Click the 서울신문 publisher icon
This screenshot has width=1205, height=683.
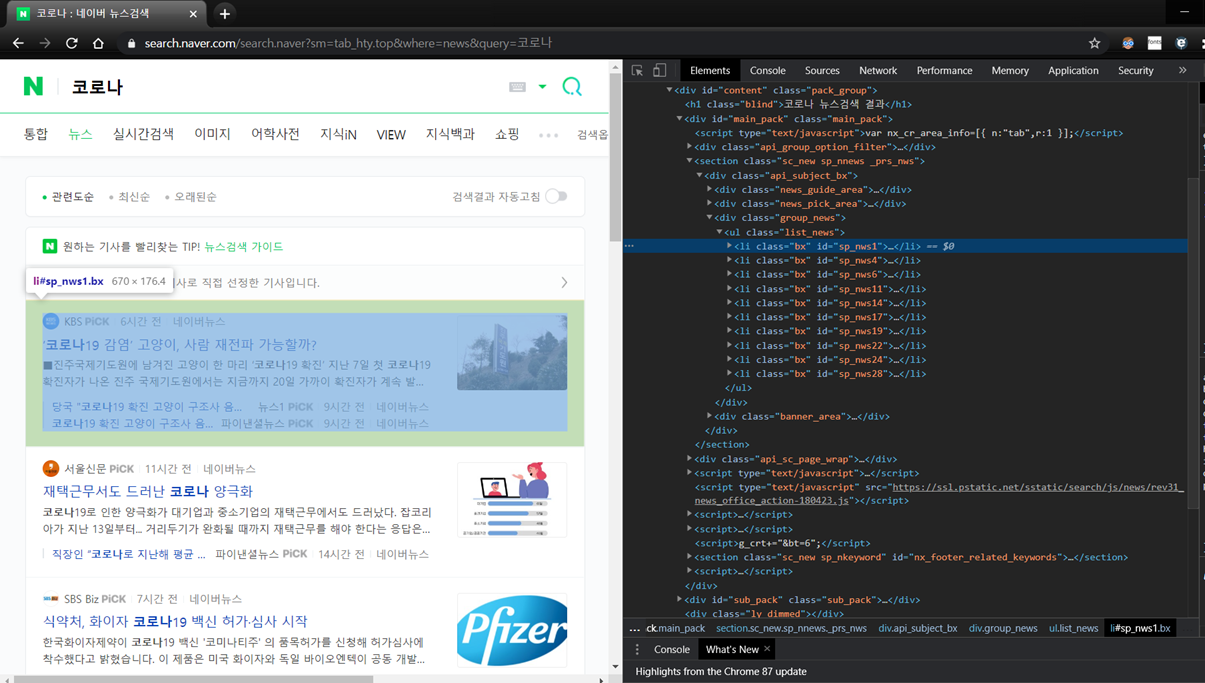click(x=51, y=468)
